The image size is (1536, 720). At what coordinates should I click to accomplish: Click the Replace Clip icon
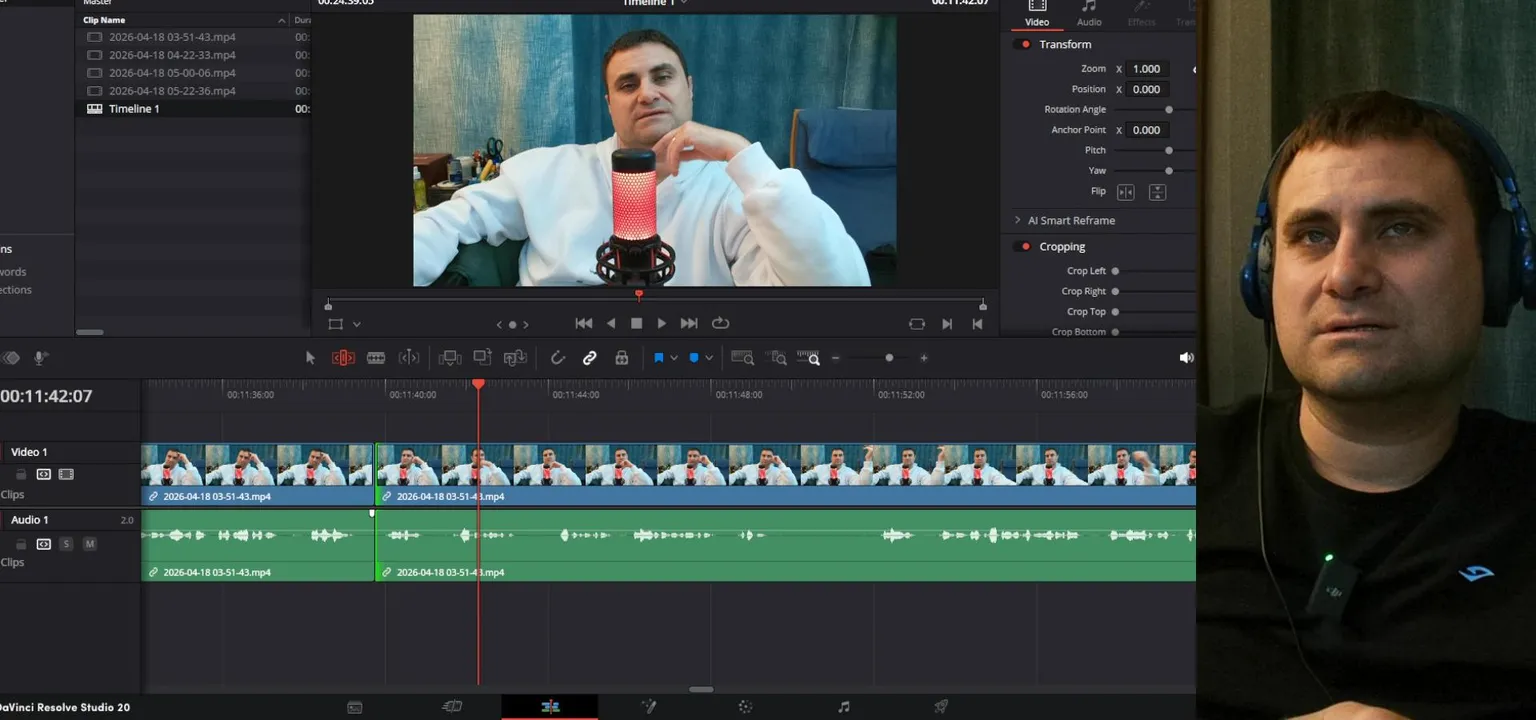[515, 358]
